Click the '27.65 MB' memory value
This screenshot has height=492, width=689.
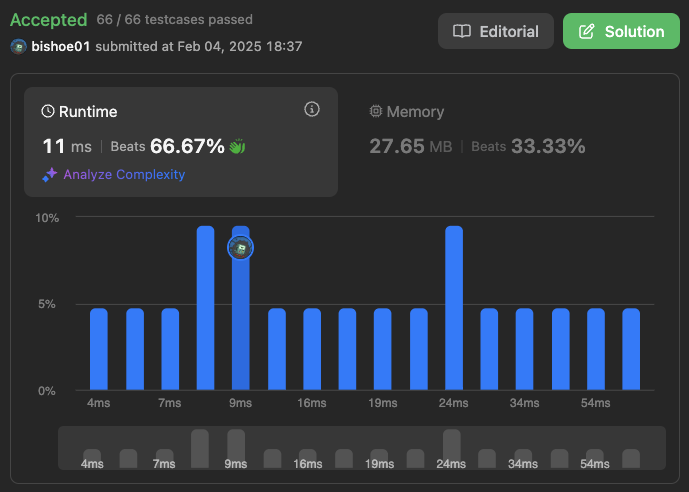(411, 146)
